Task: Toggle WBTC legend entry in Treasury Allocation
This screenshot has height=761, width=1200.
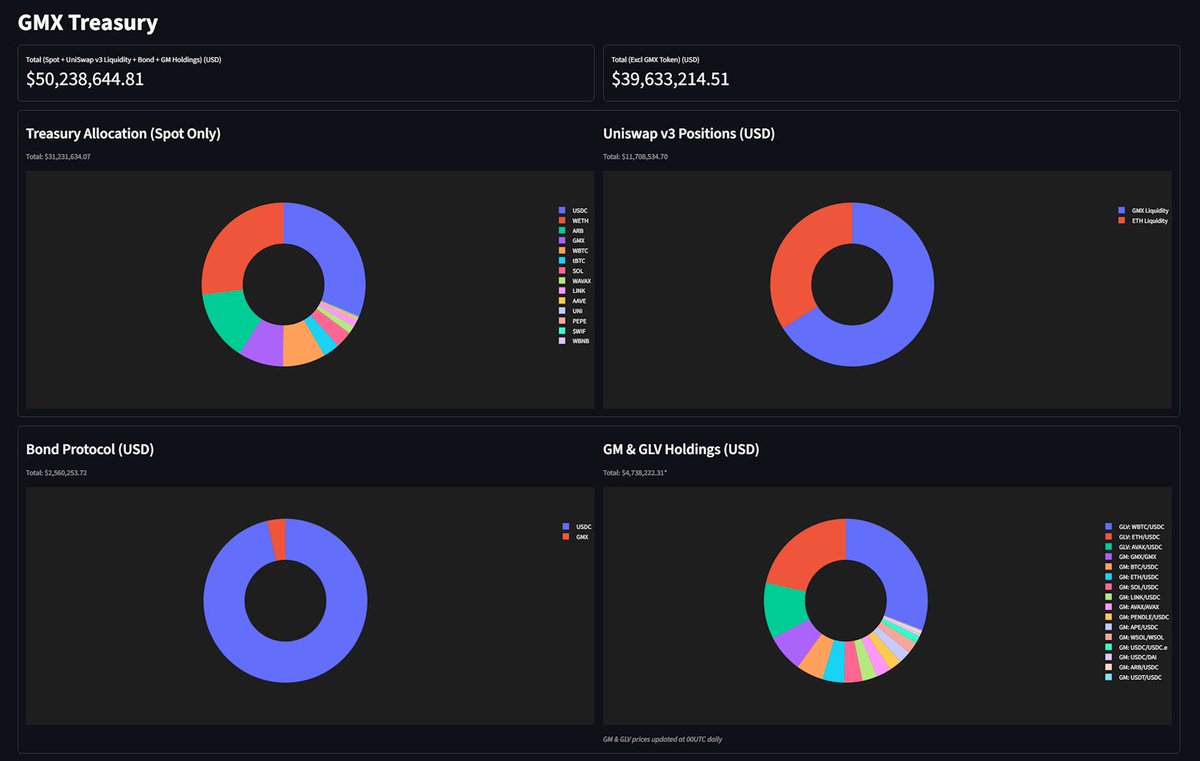Action: [575, 250]
